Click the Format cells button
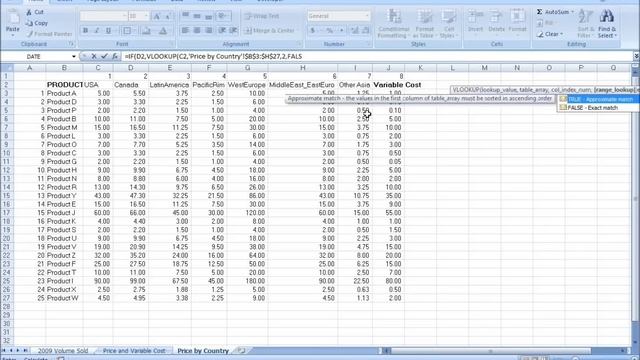 pyautogui.click(x=518, y=21)
